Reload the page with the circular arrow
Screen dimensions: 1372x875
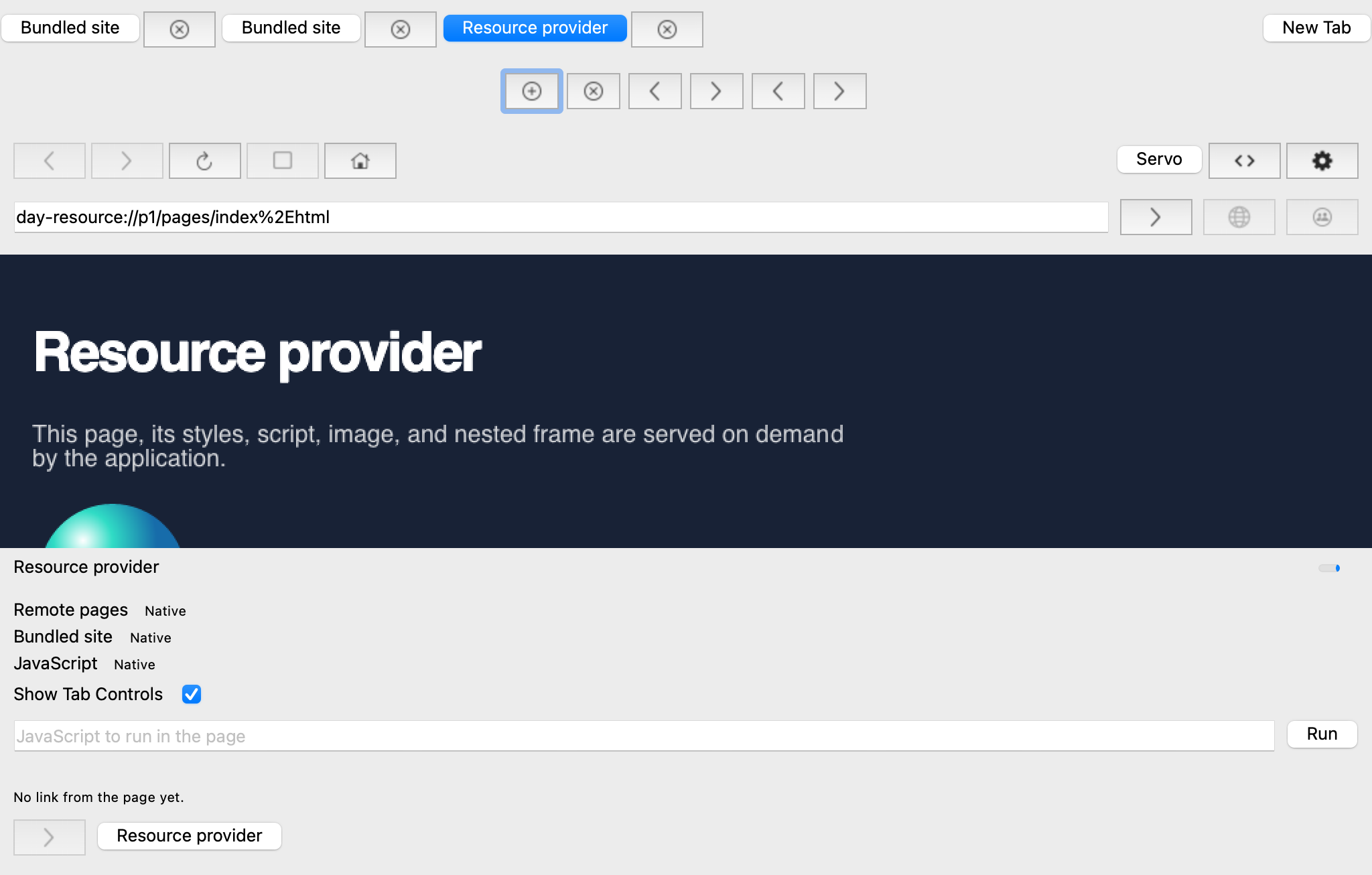click(205, 161)
